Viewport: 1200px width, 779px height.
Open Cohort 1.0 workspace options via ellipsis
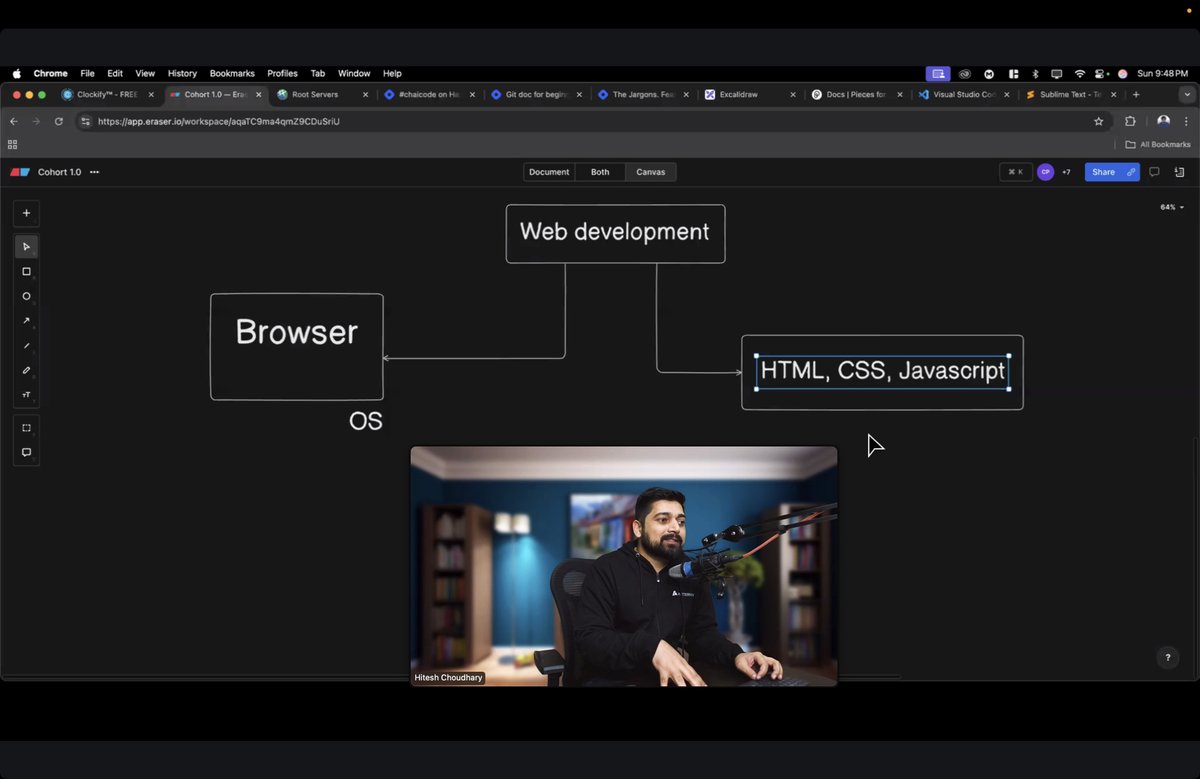(x=94, y=172)
